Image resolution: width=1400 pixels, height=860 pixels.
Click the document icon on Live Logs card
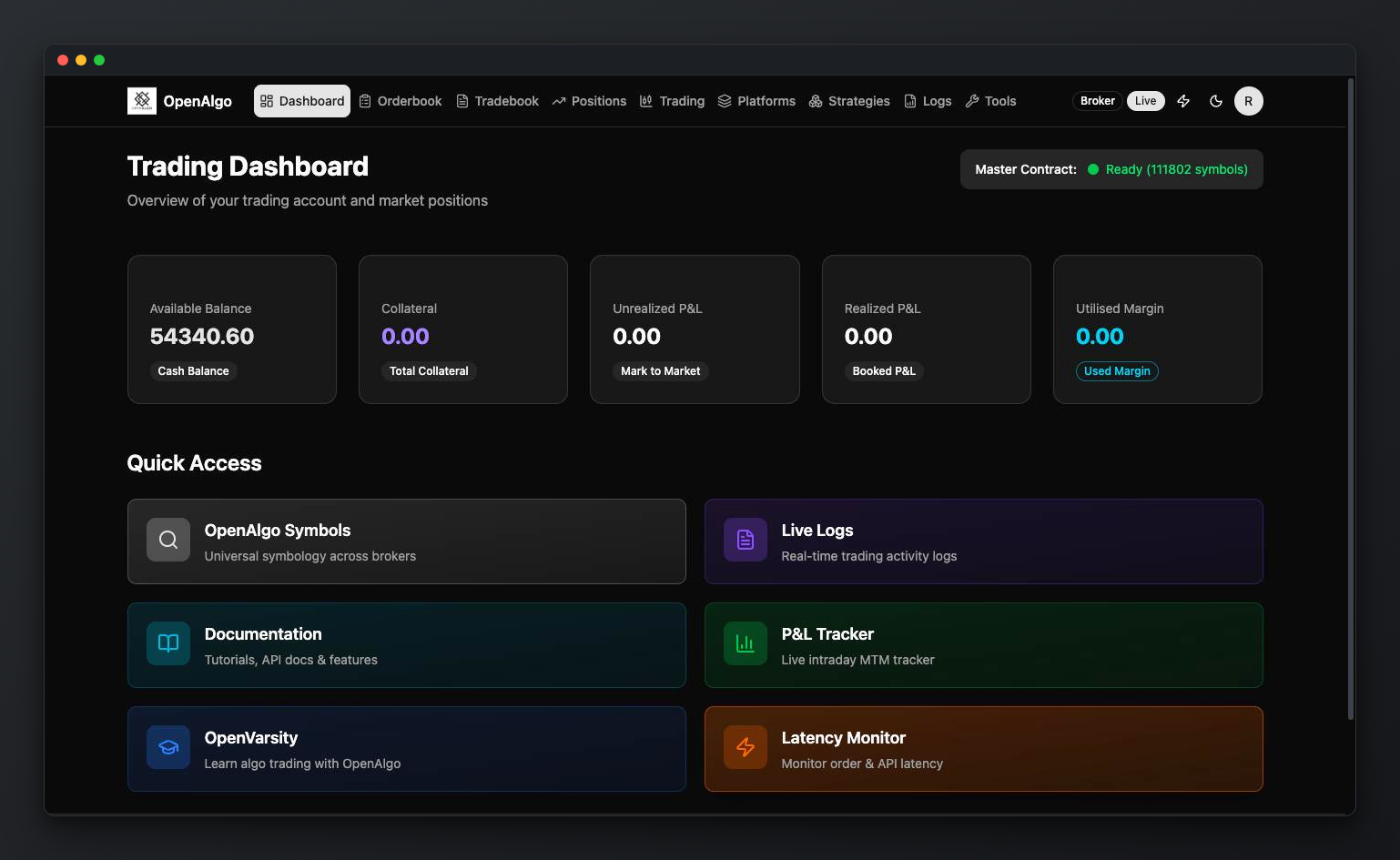pyautogui.click(x=746, y=540)
